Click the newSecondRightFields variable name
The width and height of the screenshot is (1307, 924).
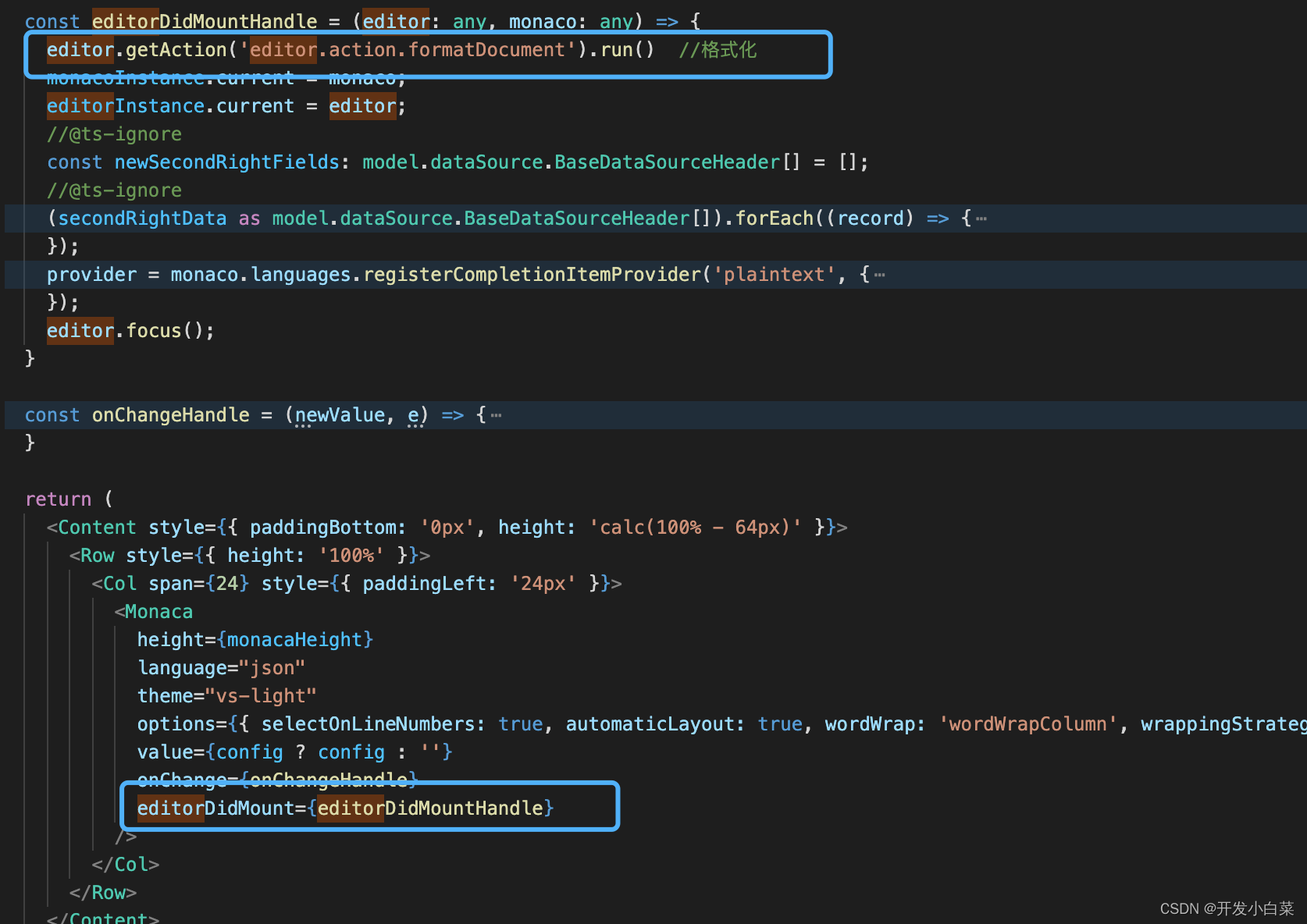pyautogui.click(x=227, y=162)
